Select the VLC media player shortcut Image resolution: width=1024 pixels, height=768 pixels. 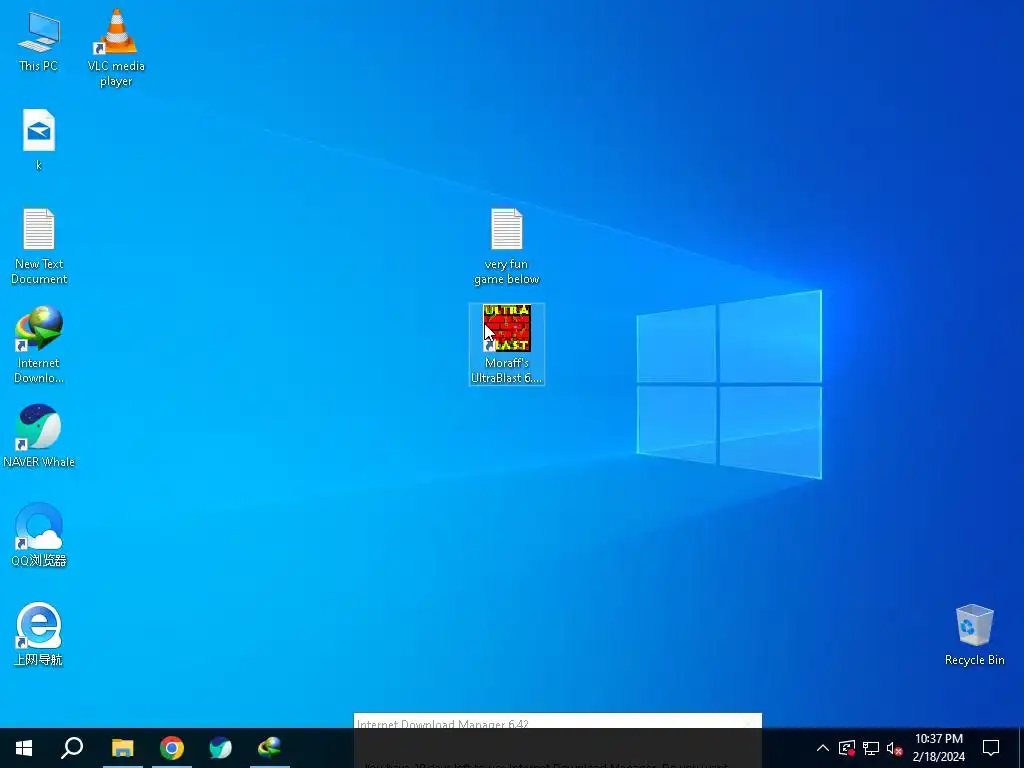pyautogui.click(x=116, y=48)
